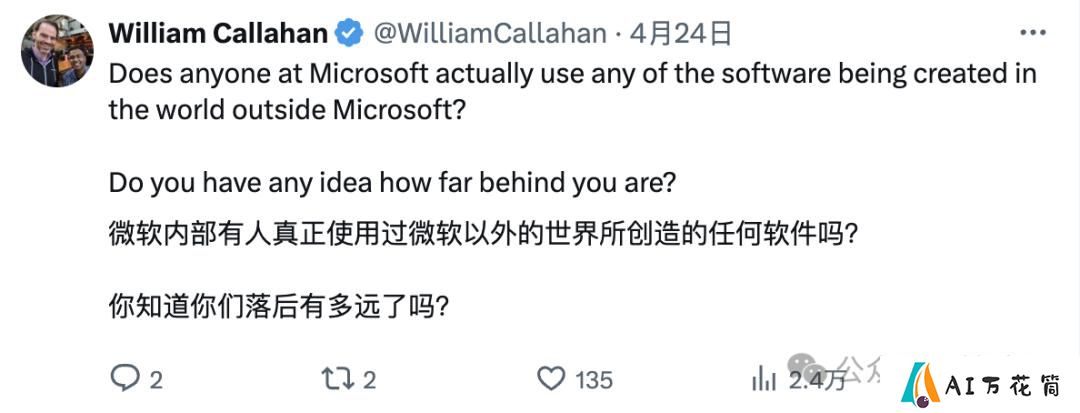1080x413 pixels.
Task: Click the AI万花筒 watermark logo icon
Action: tap(921, 385)
